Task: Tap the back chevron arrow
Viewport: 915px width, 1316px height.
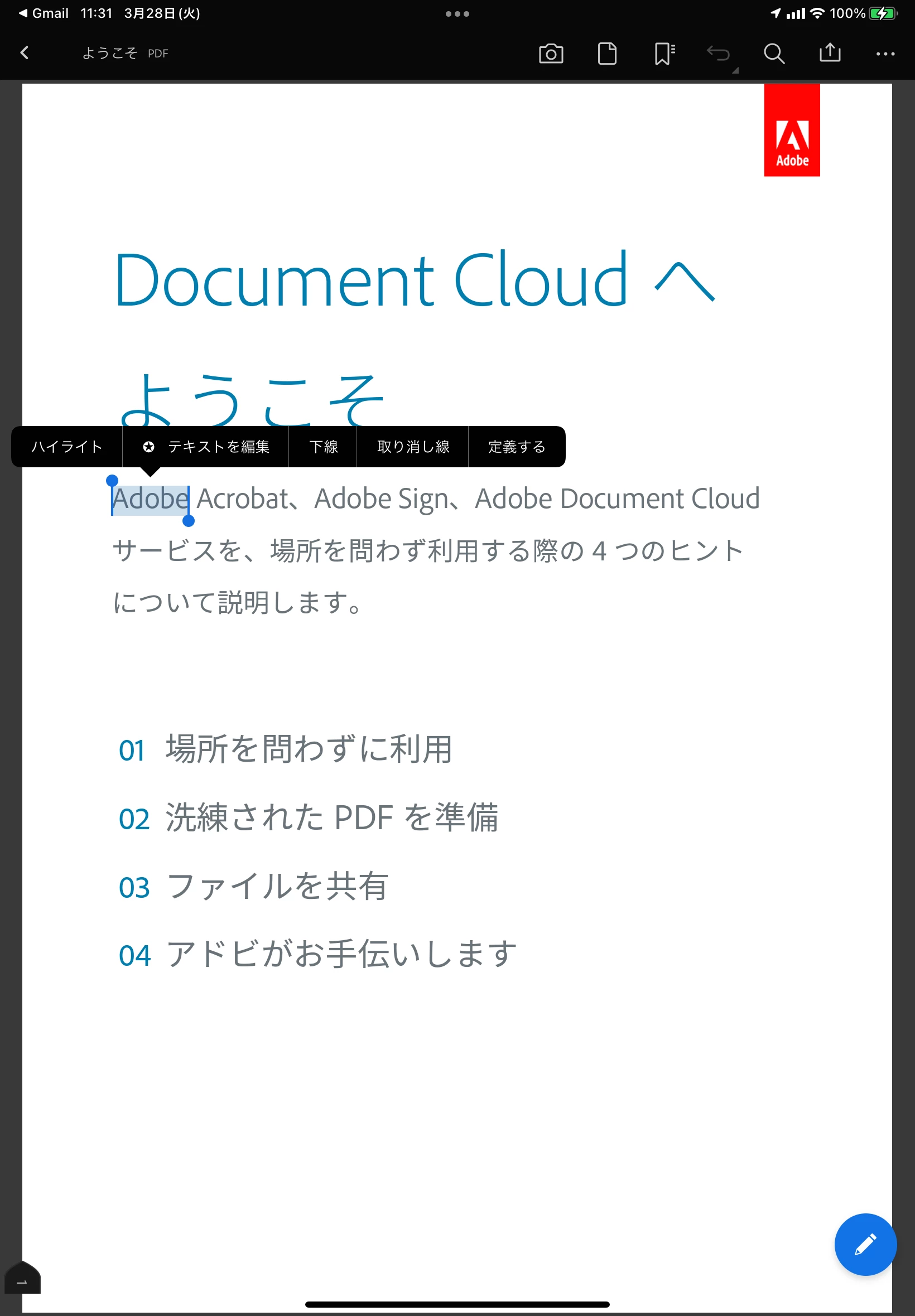Action: pyautogui.click(x=24, y=54)
